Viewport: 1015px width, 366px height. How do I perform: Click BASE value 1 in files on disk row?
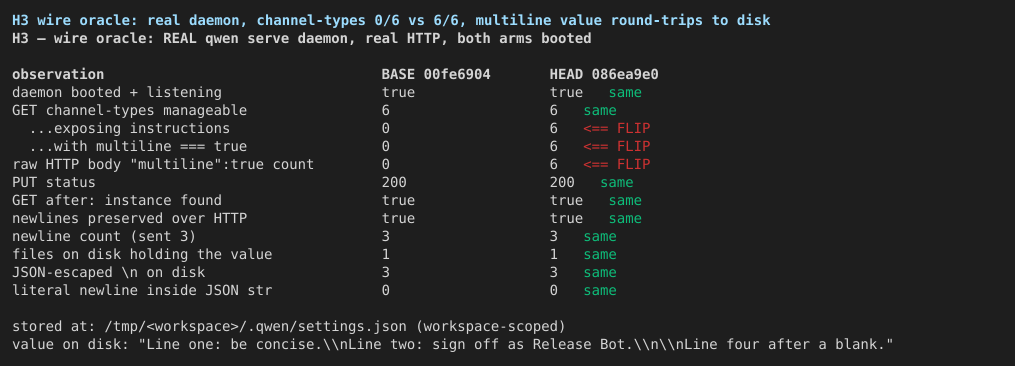(386, 255)
